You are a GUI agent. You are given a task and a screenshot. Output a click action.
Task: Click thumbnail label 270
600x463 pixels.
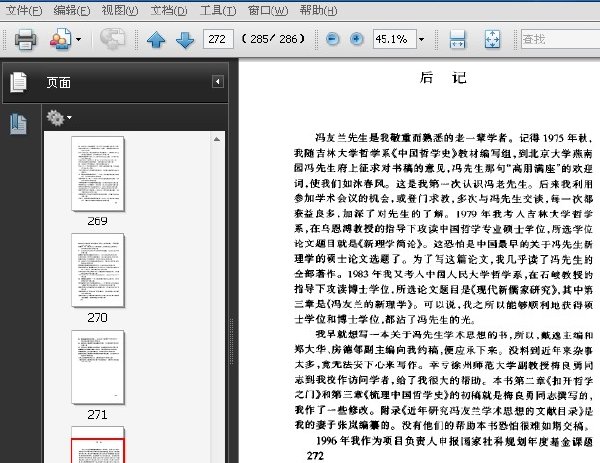click(97, 318)
